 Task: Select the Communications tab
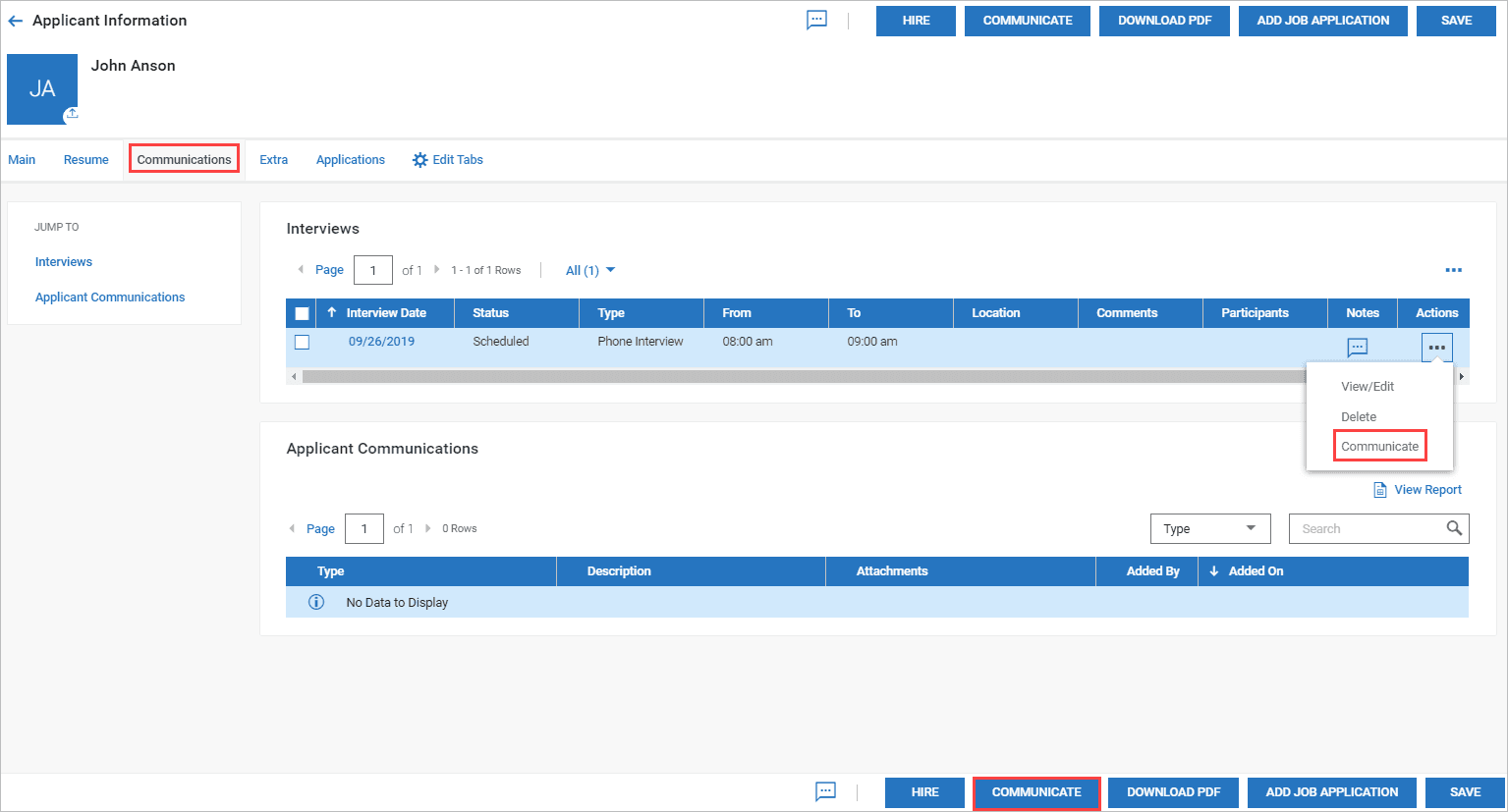pyautogui.click(x=185, y=159)
